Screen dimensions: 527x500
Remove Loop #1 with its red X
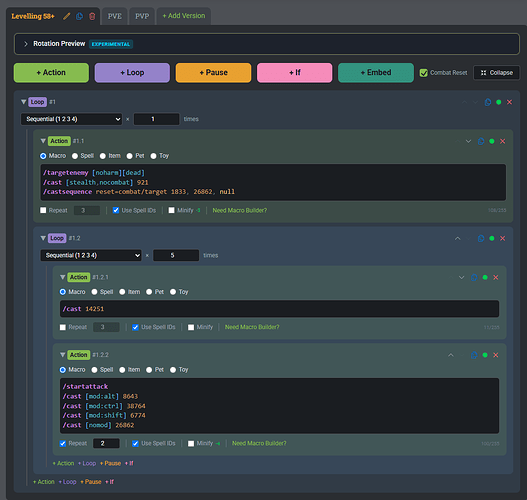(x=509, y=102)
